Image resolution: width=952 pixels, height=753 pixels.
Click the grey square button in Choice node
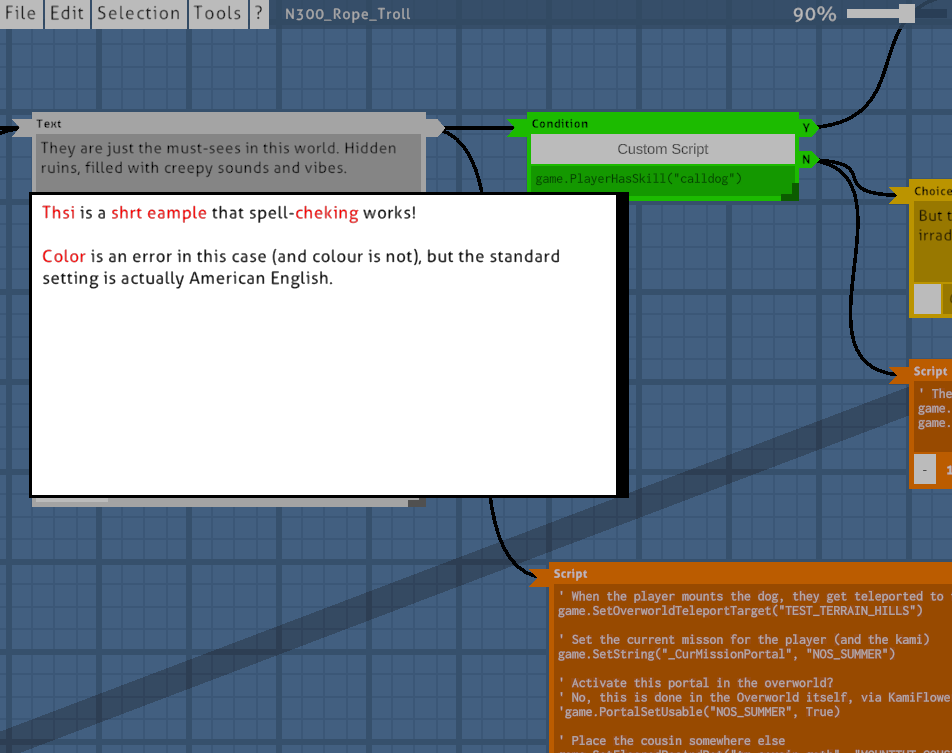coord(927,299)
